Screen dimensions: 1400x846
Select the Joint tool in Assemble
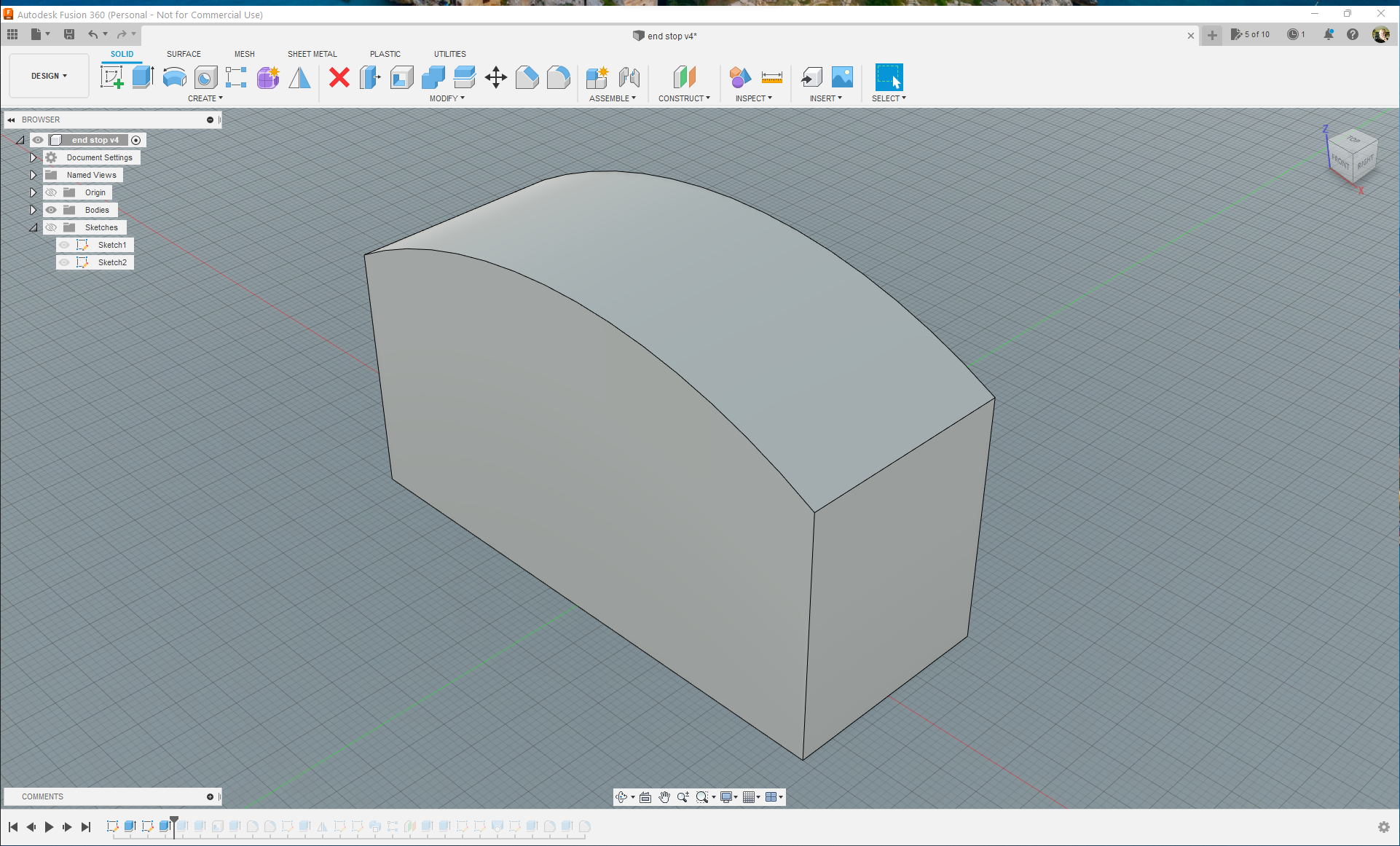coord(631,77)
